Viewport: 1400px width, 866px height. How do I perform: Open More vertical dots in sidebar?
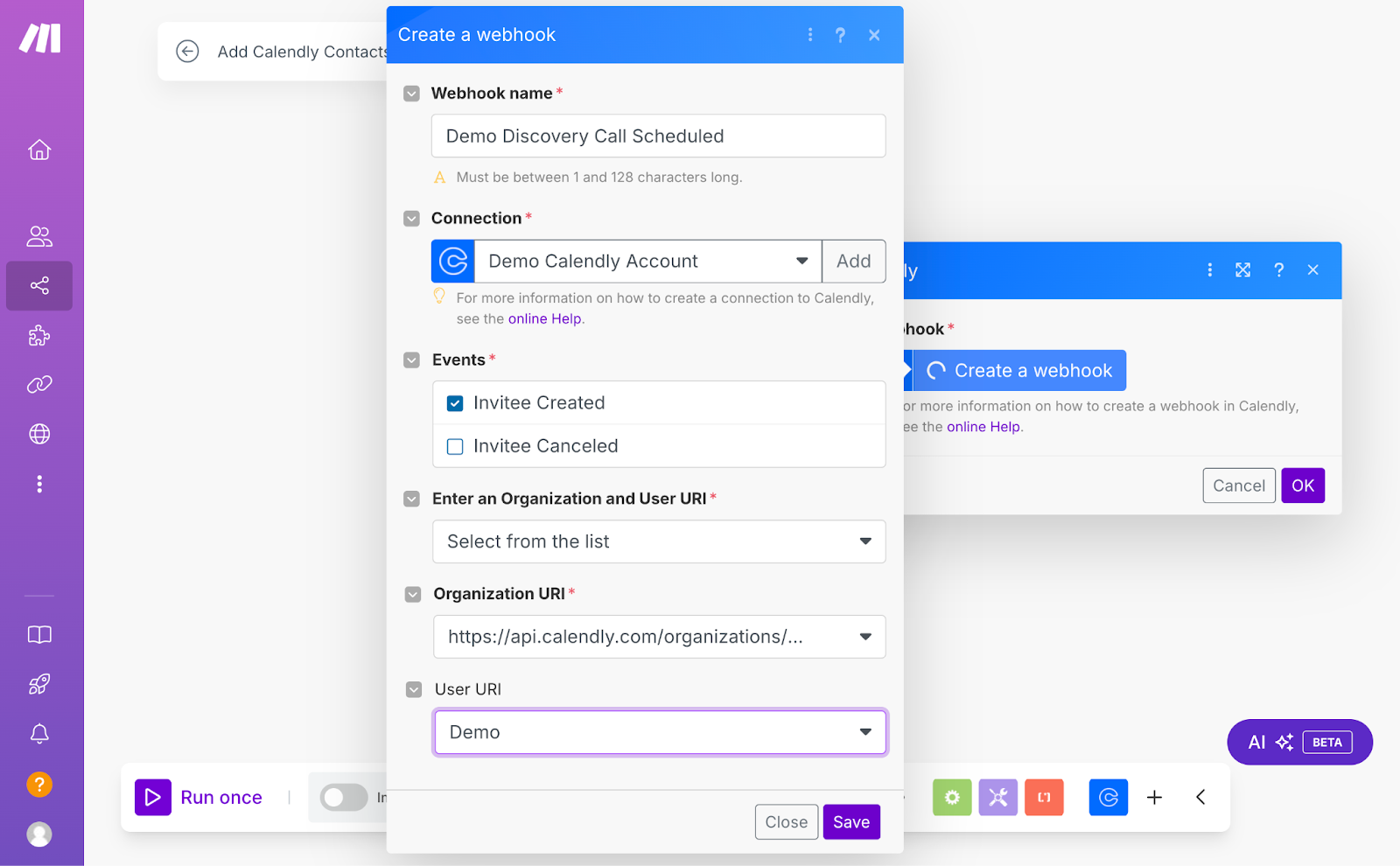coord(39,484)
